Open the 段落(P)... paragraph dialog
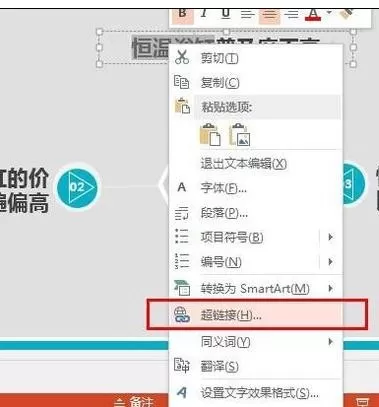This screenshot has height=407, width=379. pyautogui.click(x=224, y=213)
